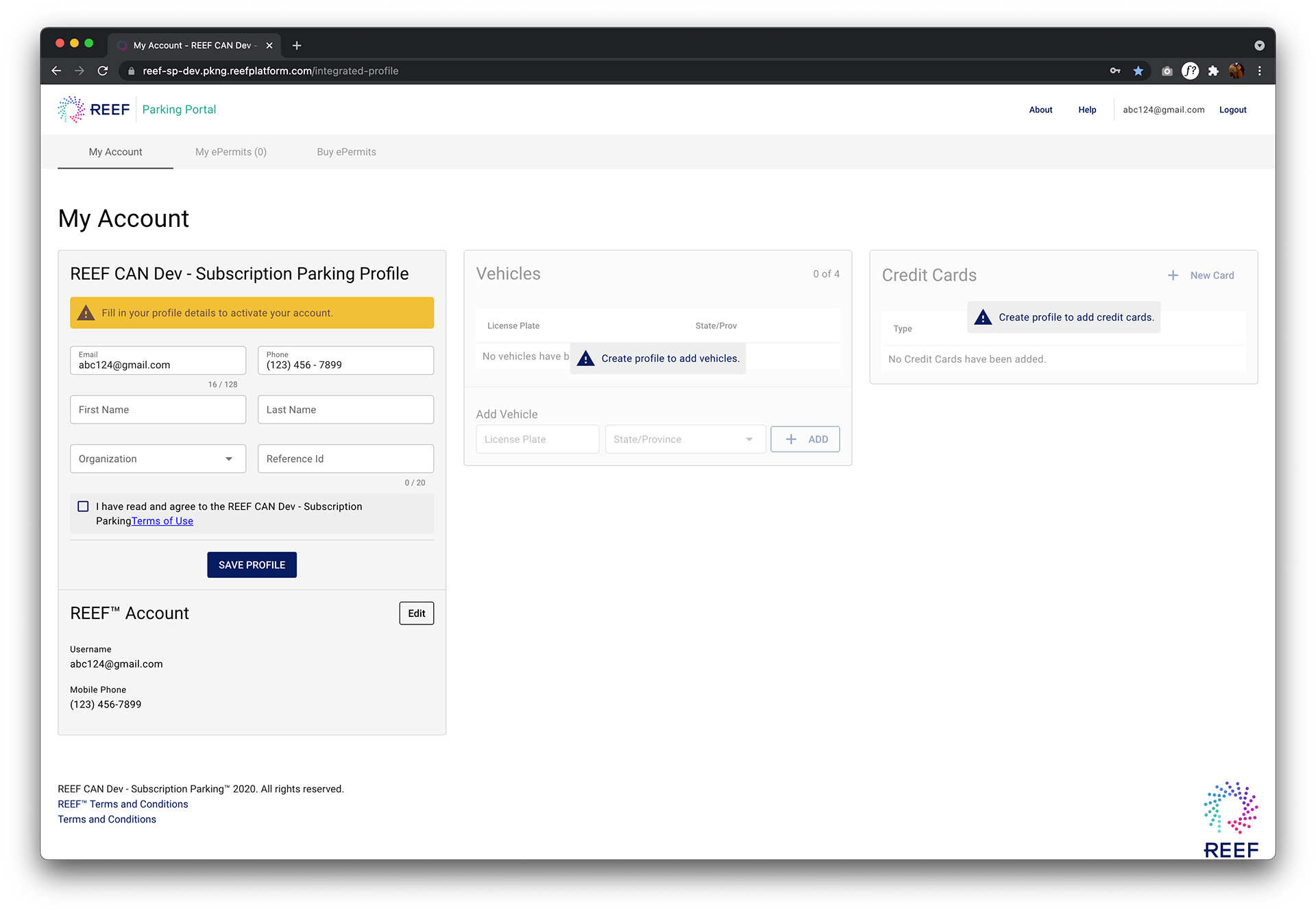Open the Terms of Use link
This screenshot has width=1316, height=913.
click(162, 521)
